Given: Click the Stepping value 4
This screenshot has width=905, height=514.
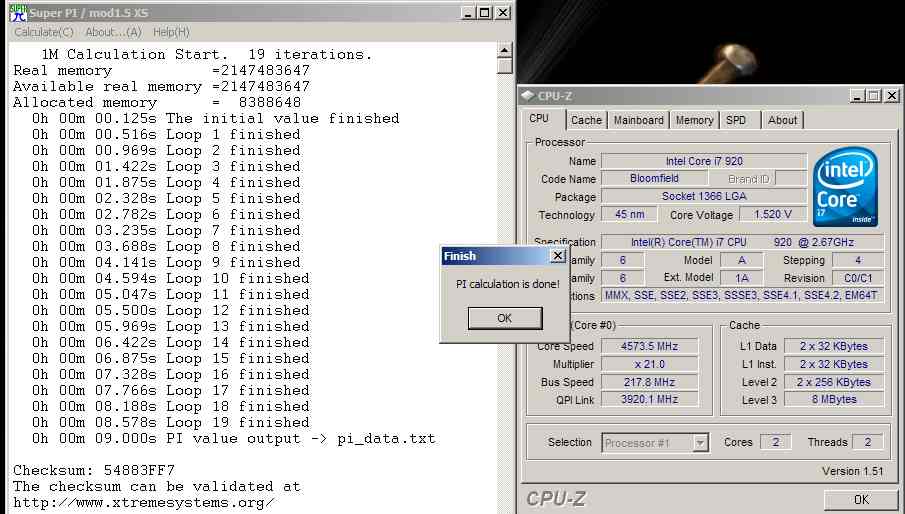Looking at the screenshot, I should pos(858,260).
